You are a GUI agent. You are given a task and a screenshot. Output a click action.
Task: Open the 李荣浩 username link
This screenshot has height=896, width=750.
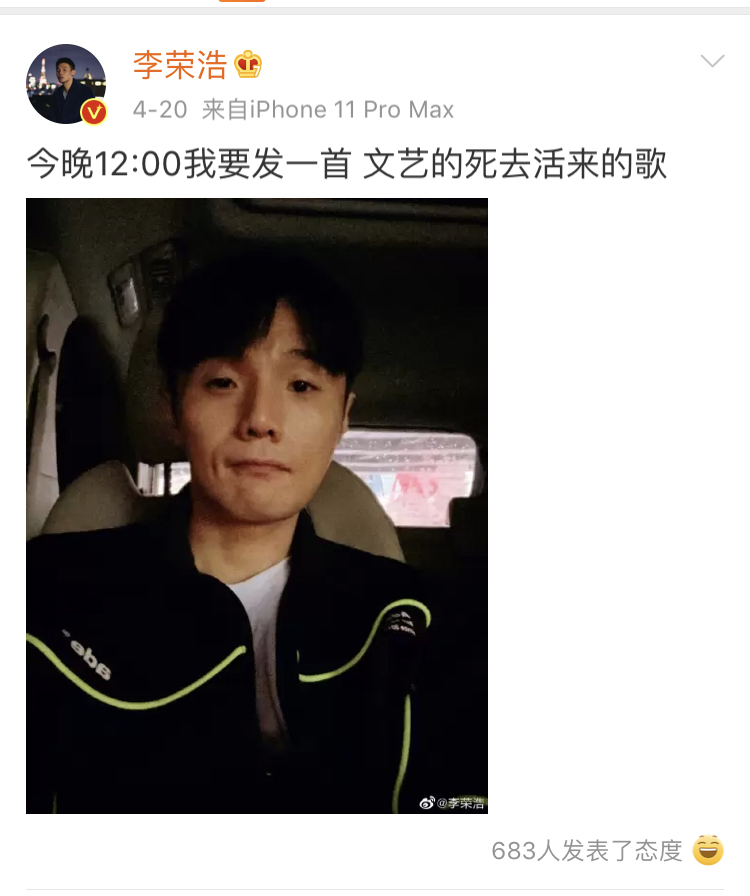tap(180, 65)
